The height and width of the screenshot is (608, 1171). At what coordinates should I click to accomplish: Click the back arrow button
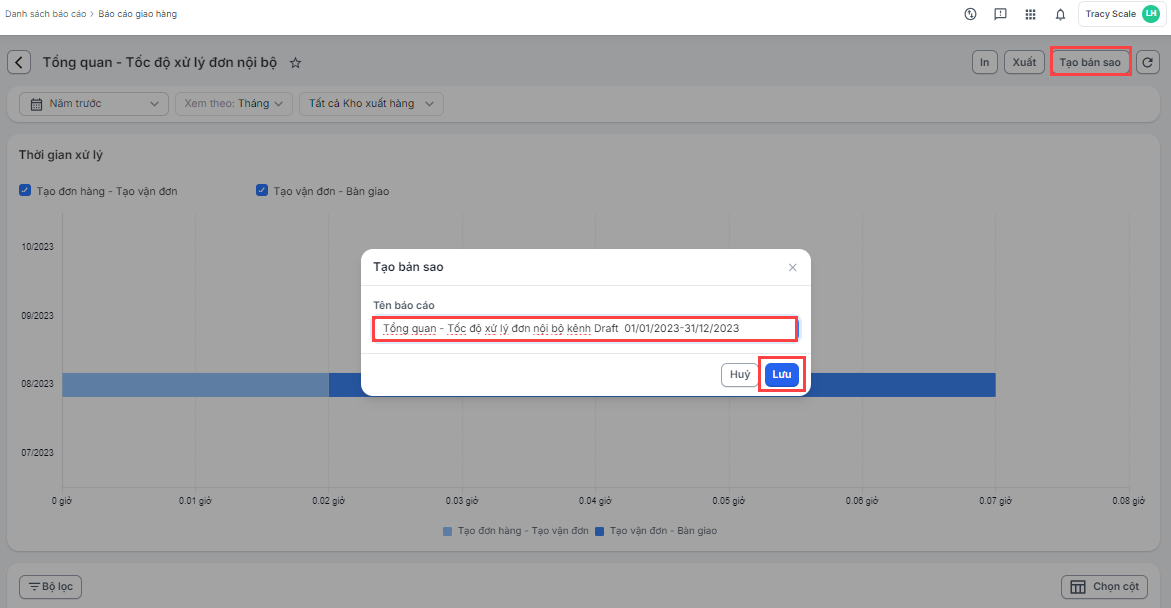[19, 62]
